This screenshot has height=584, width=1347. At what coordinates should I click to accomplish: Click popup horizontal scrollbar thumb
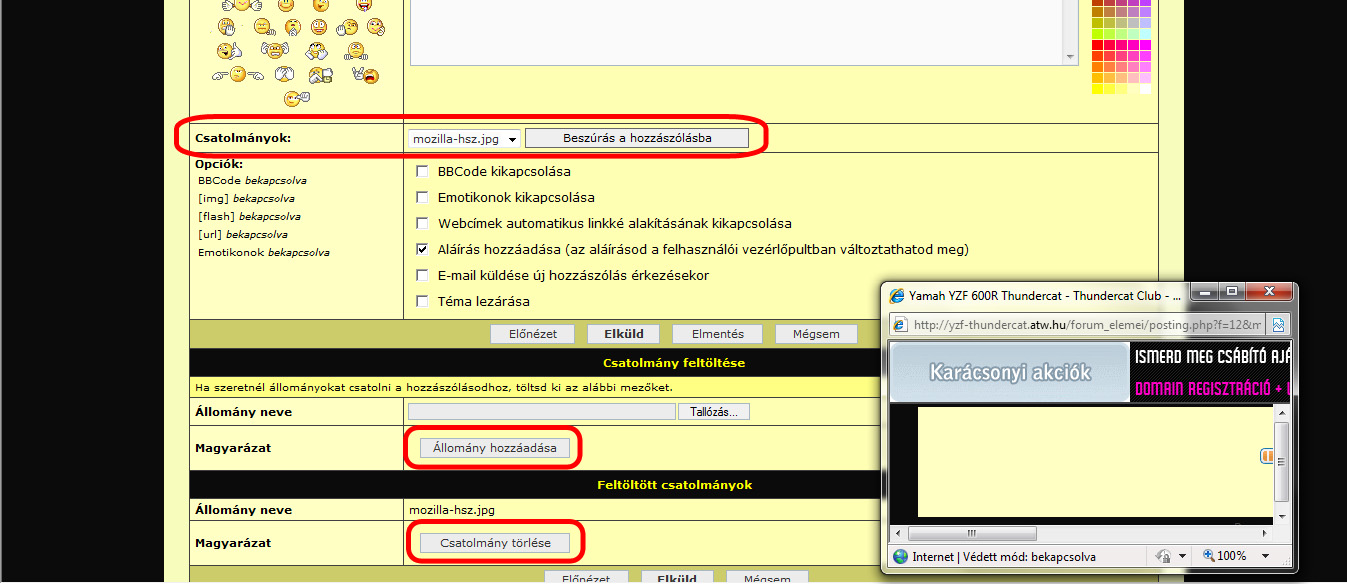972,534
